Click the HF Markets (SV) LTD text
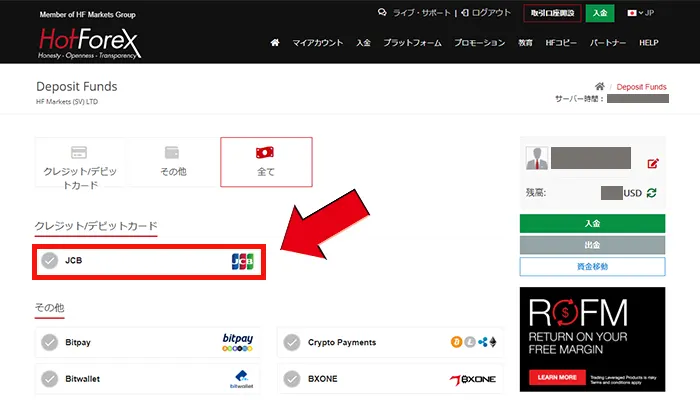Viewport: 700px width, 400px height. coord(67,101)
